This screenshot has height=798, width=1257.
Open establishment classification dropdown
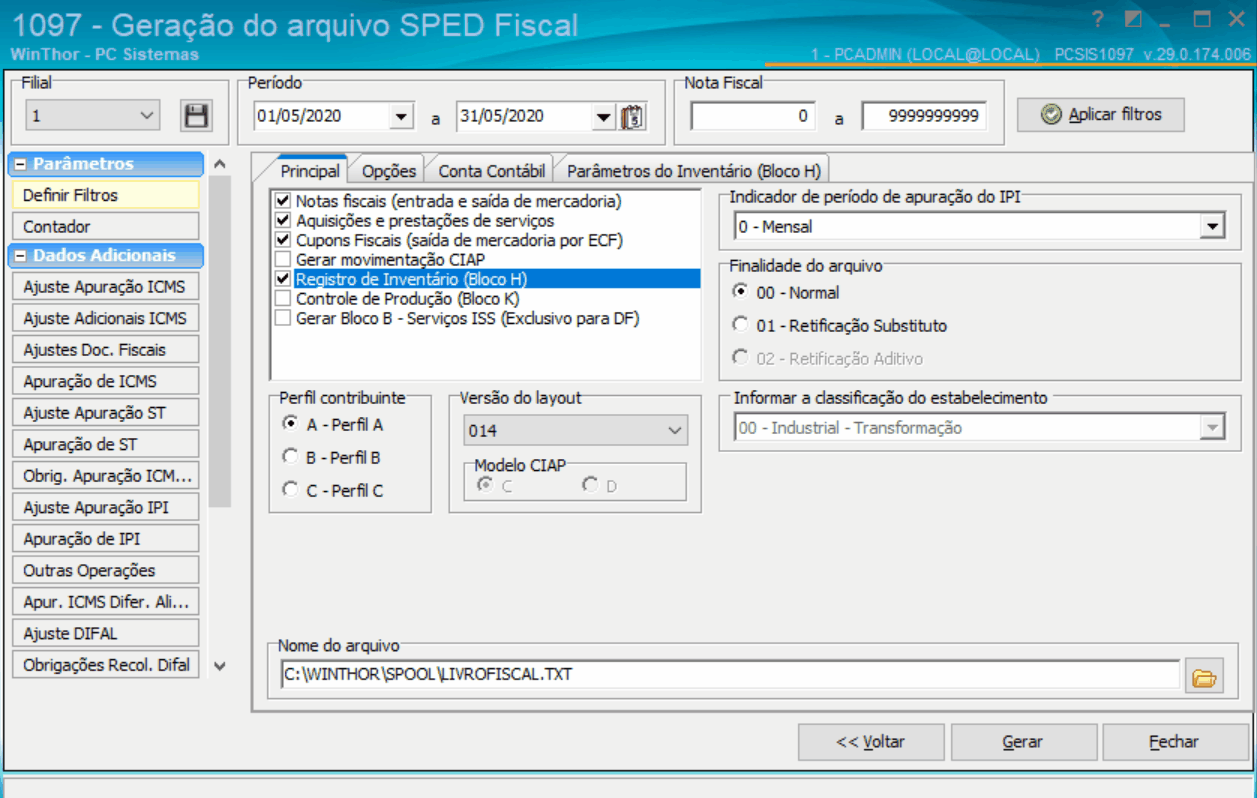(x=1213, y=428)
